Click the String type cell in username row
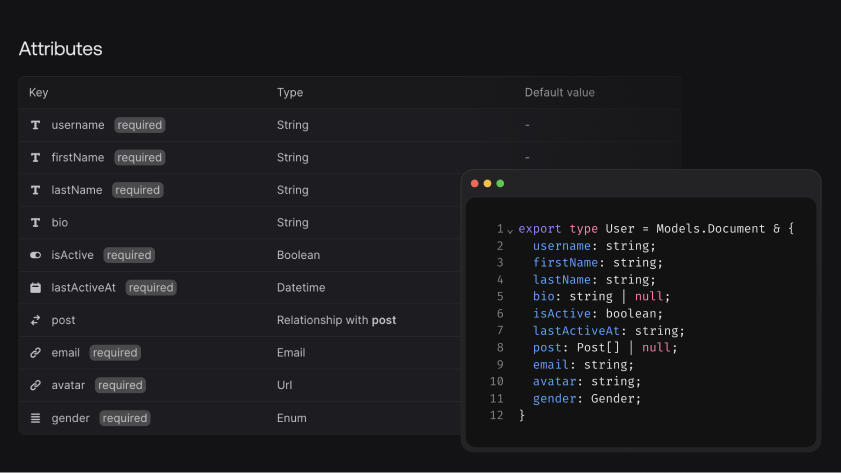The image size is (841, 473). (292, 125)
